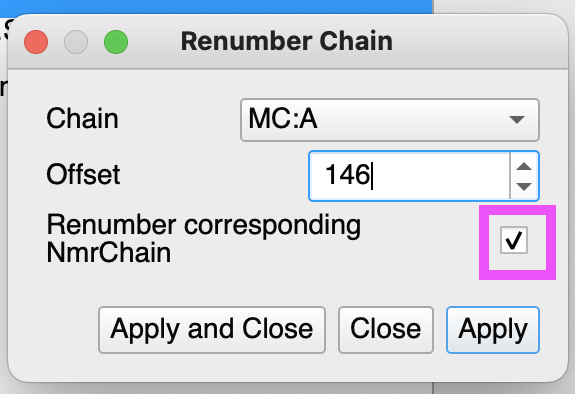Close the dialog with the red button
The height and width of the screenshot is (394, 575).
click(x=36, y=42)
